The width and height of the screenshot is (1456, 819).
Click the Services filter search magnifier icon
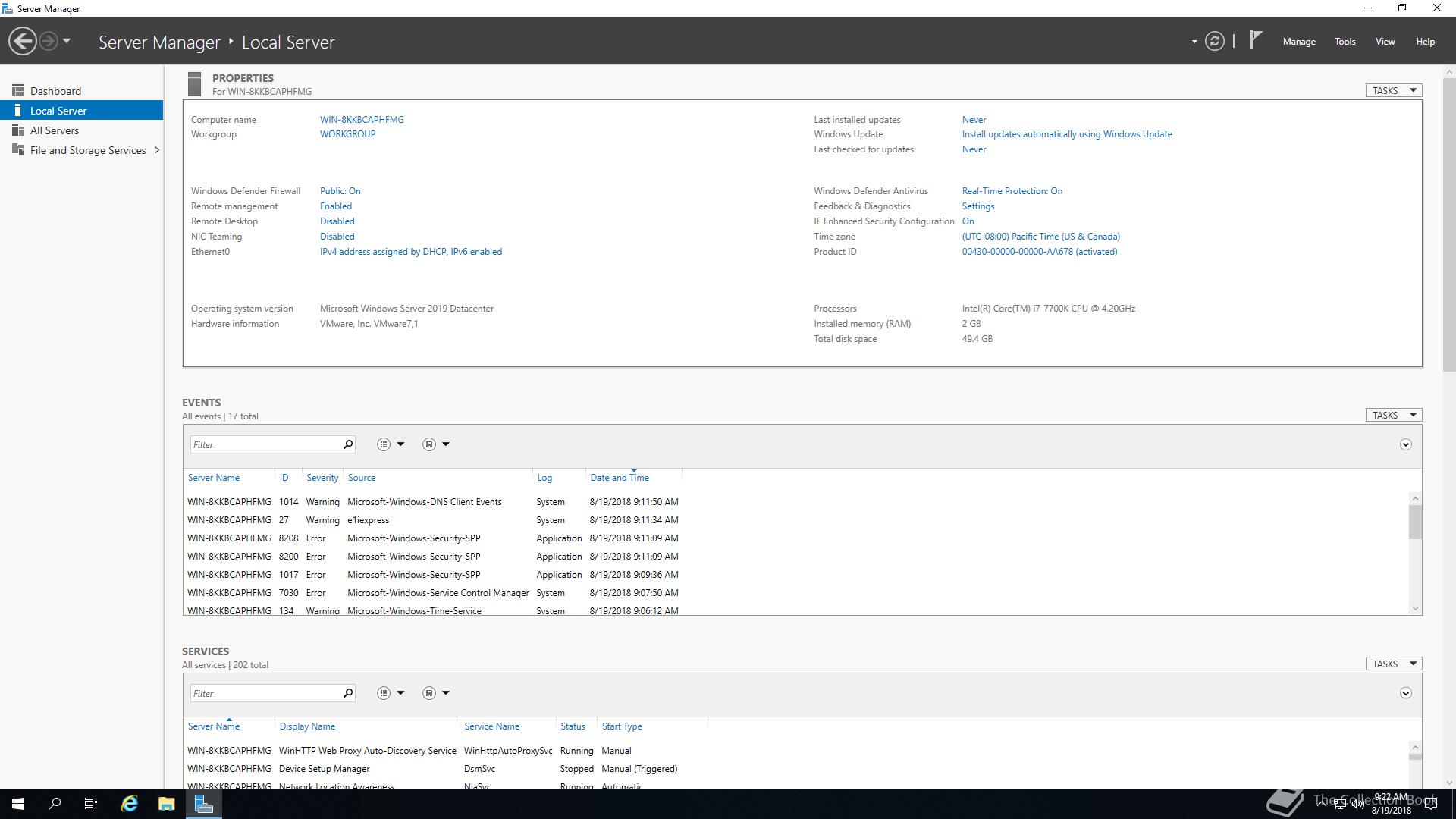[x=348, y=693]
